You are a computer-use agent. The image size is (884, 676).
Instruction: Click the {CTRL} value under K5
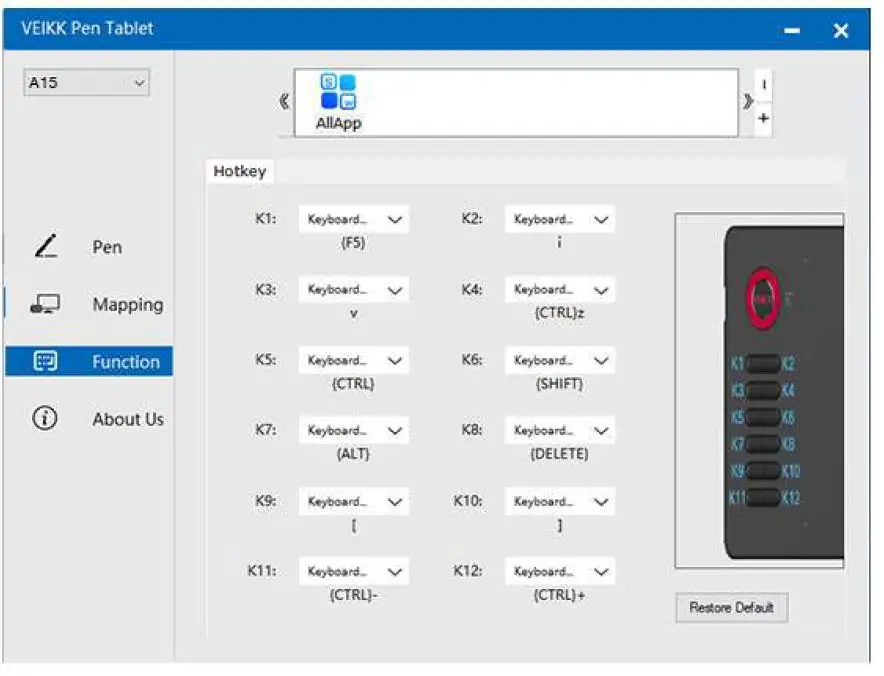pyautogui.click(x=353, y=384)
